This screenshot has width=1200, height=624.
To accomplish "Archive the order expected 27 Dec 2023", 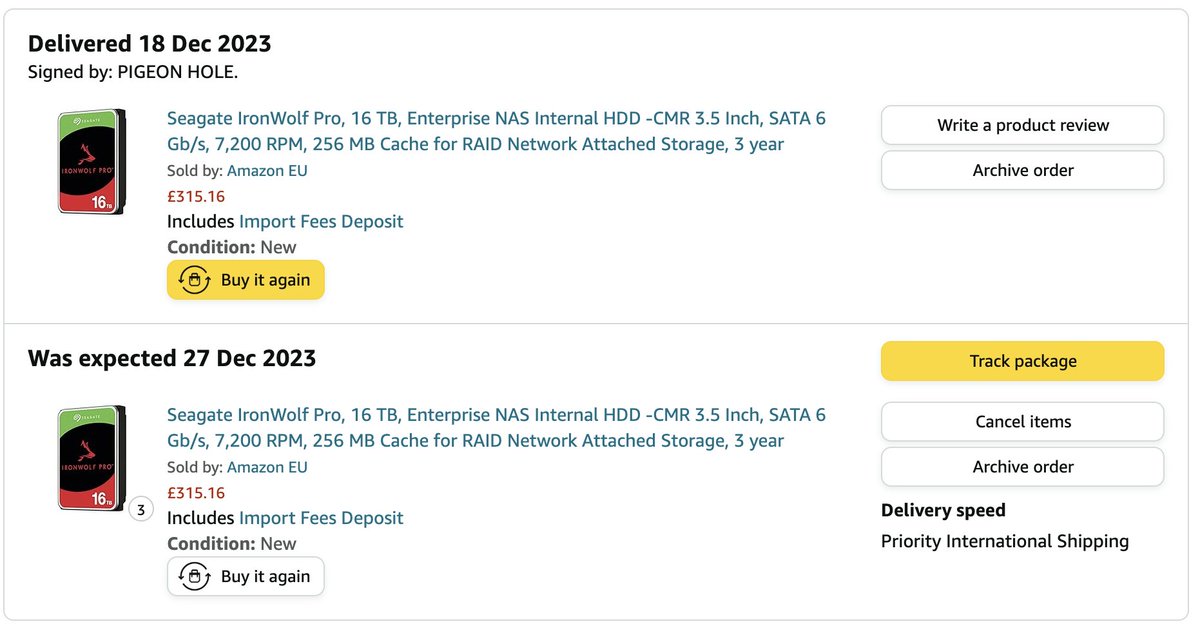I will click(x=1022, y=466).
